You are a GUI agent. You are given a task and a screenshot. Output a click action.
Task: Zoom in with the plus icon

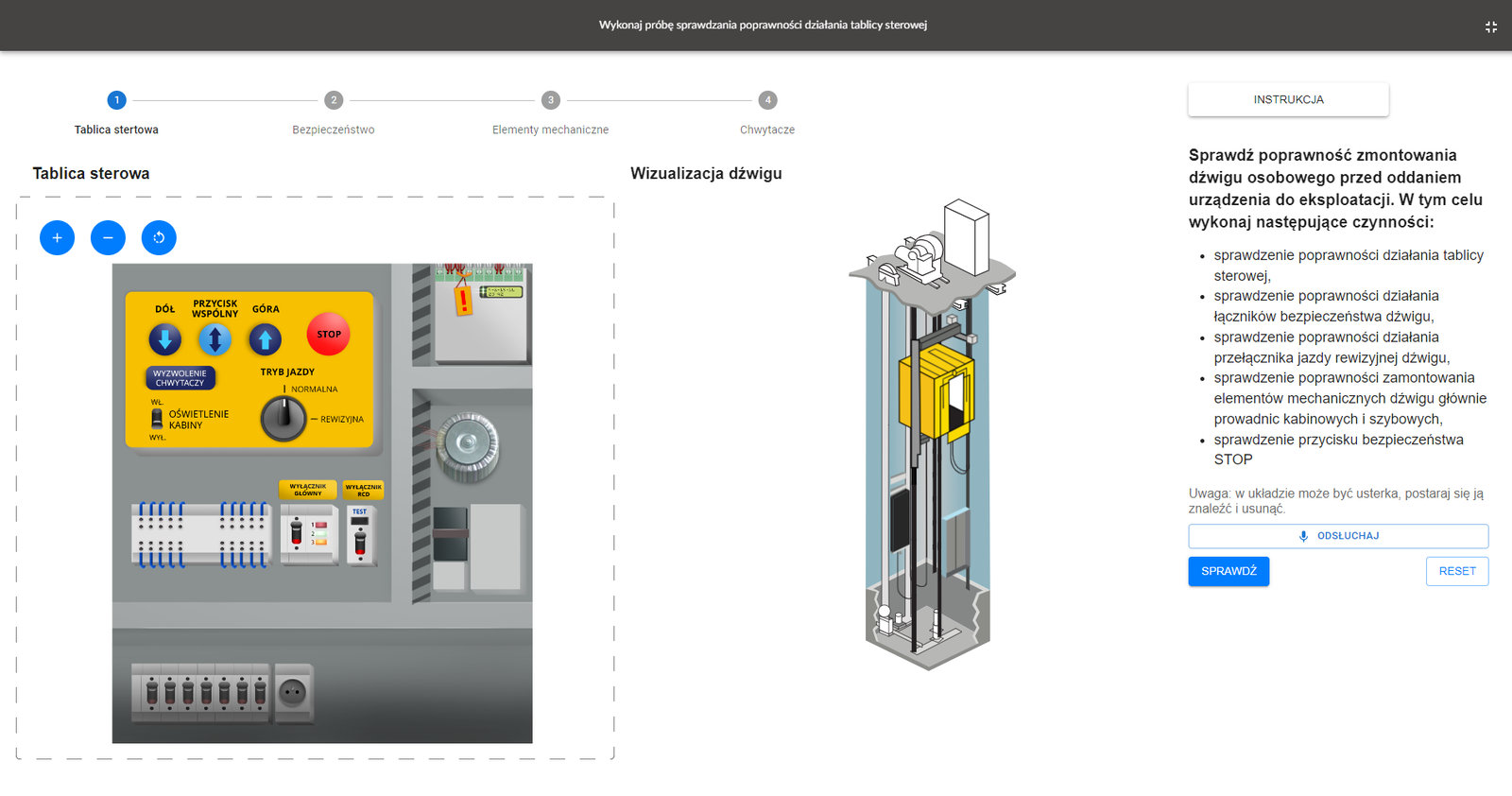tap(57, 237)
